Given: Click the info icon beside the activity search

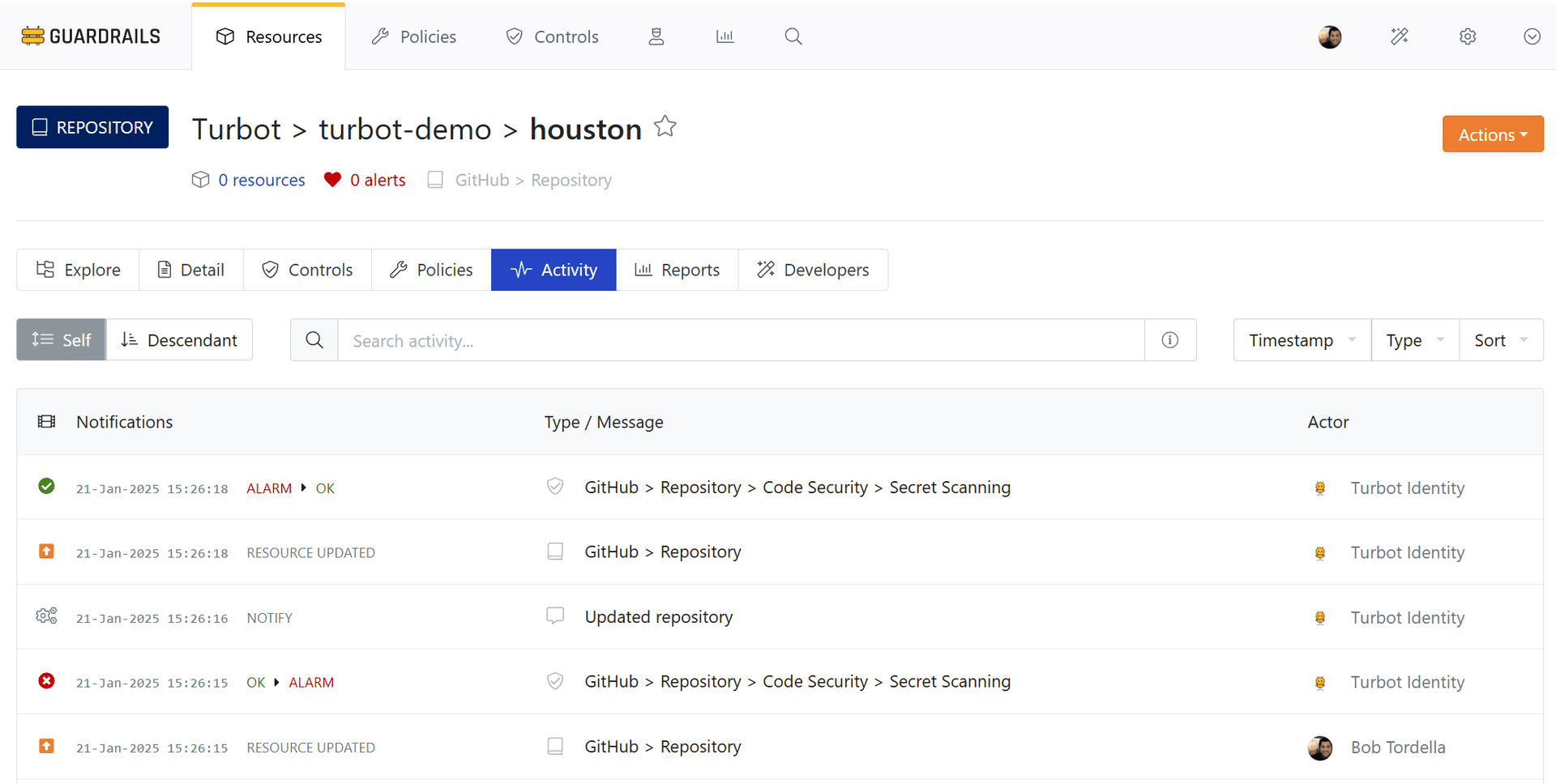Looking at the screenshot, I should tap(1169, 339).
